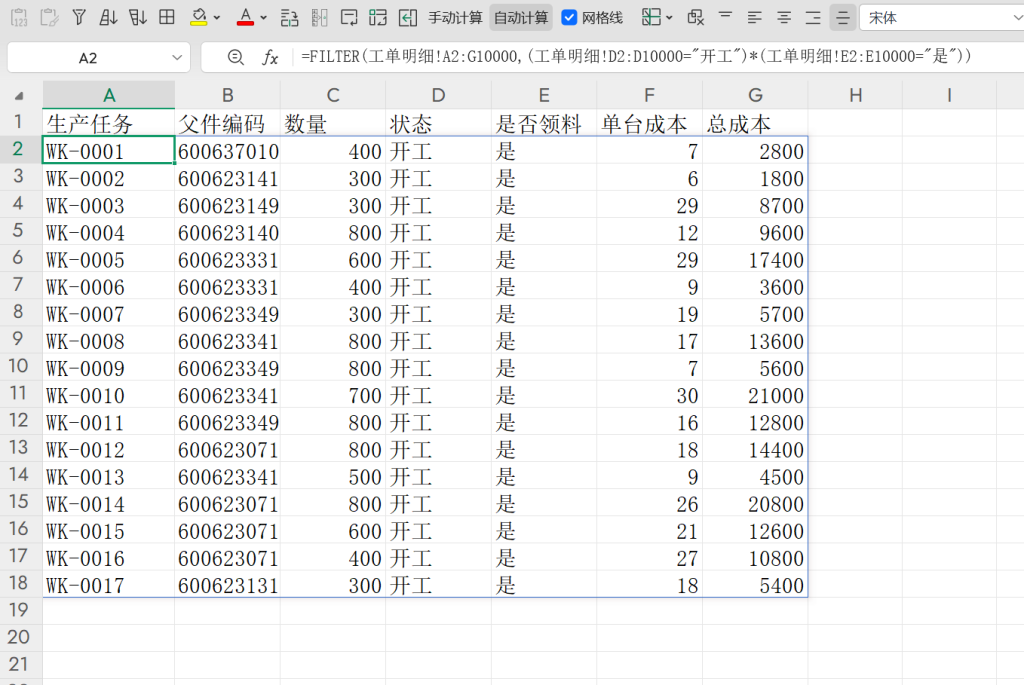This screenshot has height=685, width=1024.
Task: Click the table grid icon in toolbar
Action: (x=167, y=18)
